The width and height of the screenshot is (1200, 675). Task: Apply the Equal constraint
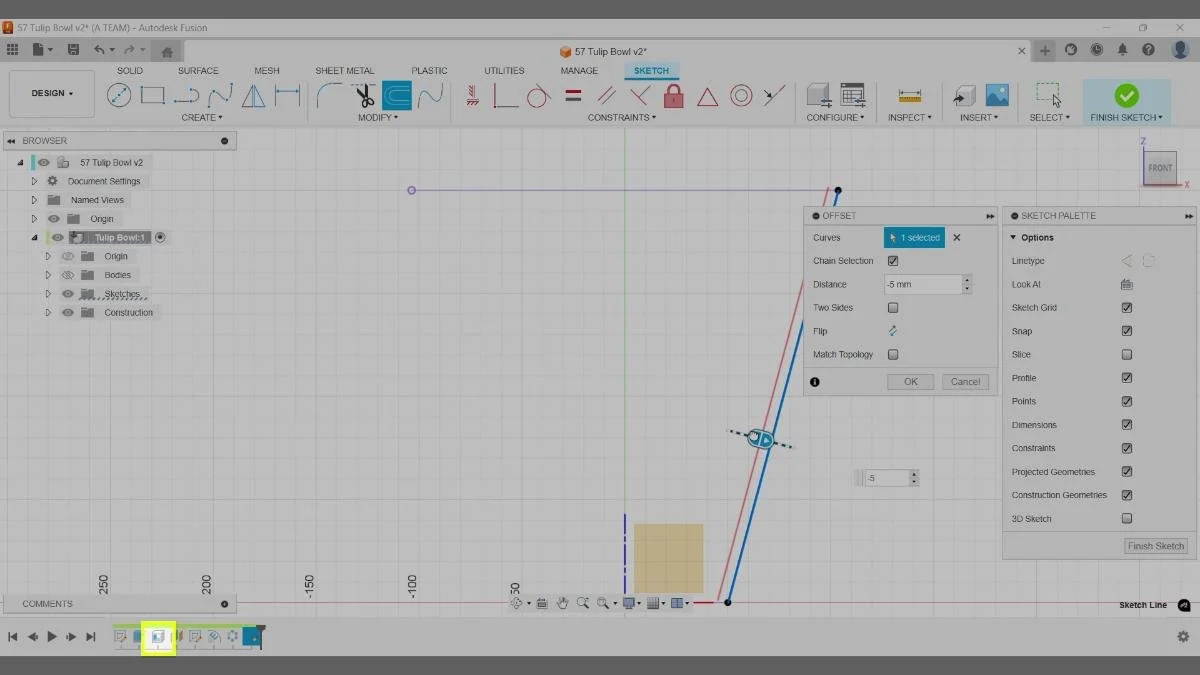click(572, 95)
